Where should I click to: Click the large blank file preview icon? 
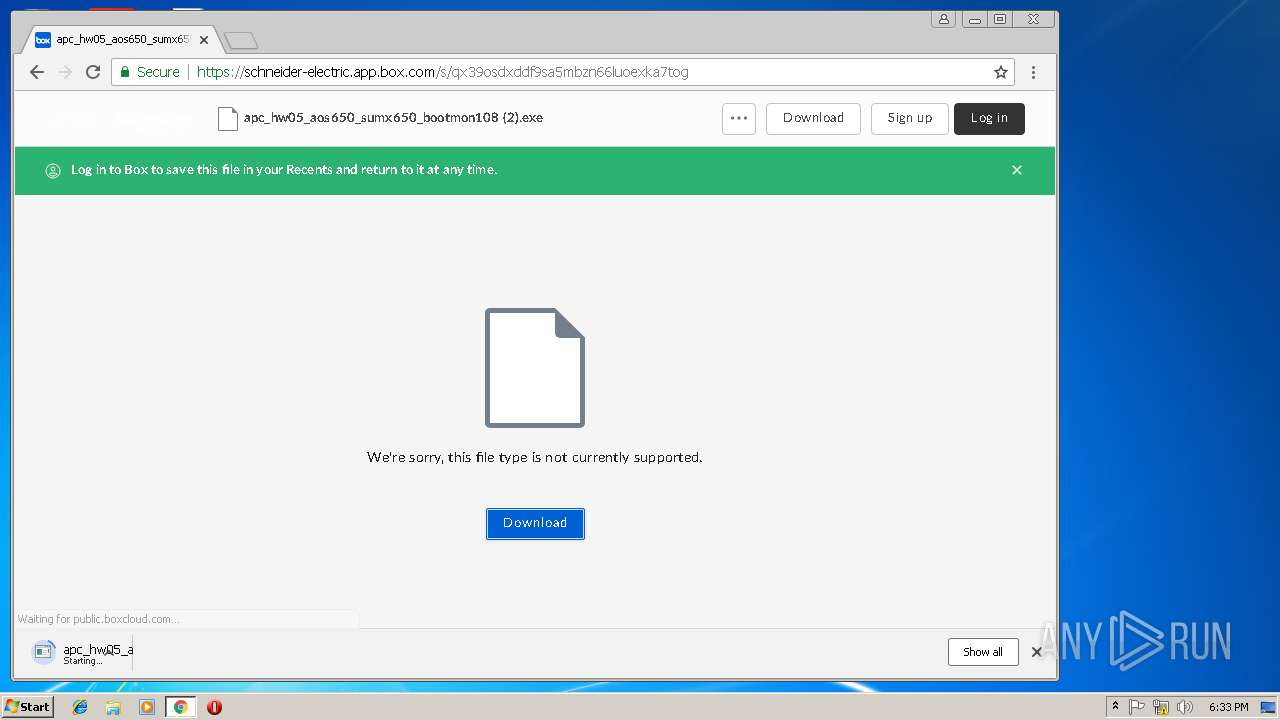coord(535,368)
